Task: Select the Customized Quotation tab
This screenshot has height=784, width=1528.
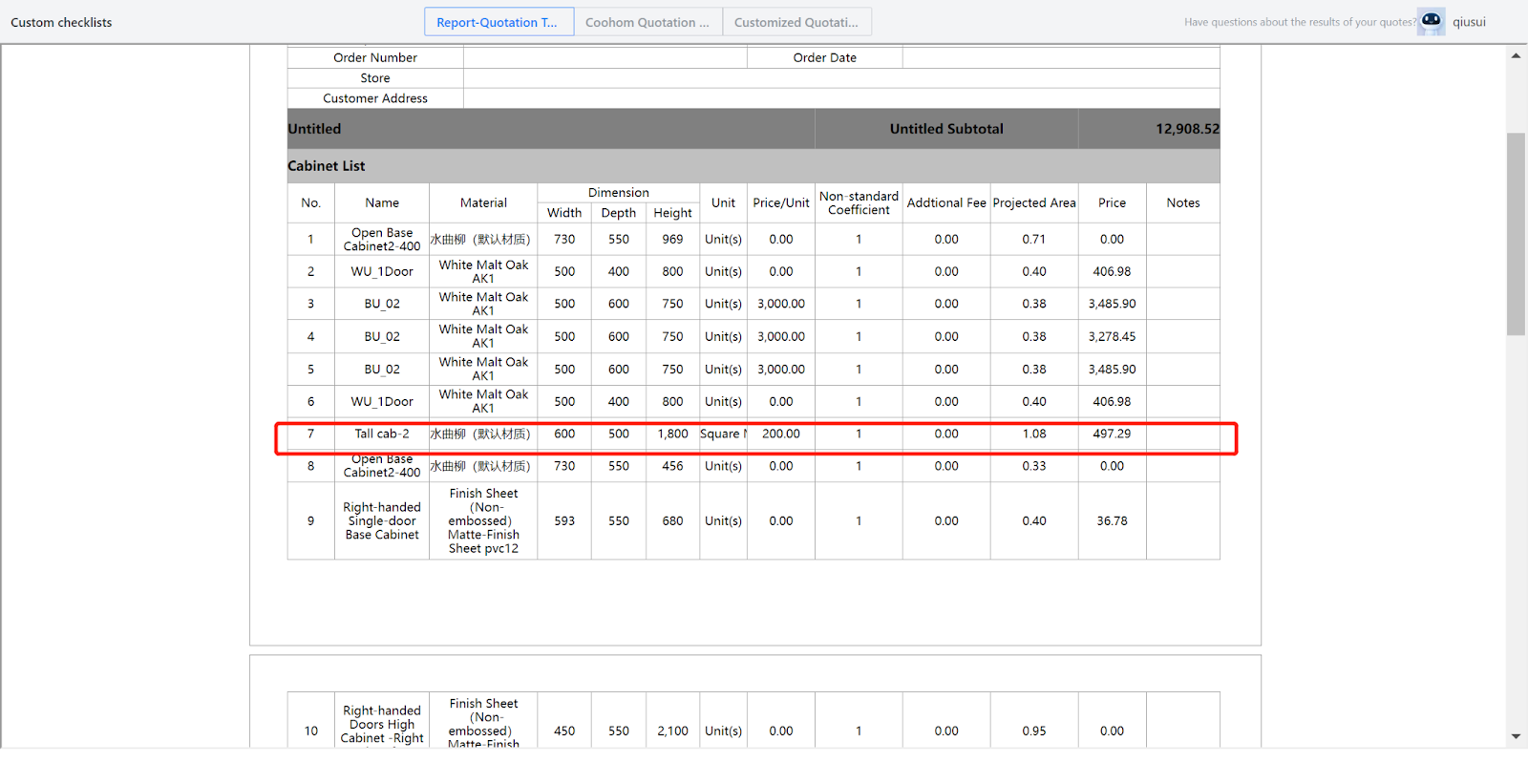Action: (796, 22)
